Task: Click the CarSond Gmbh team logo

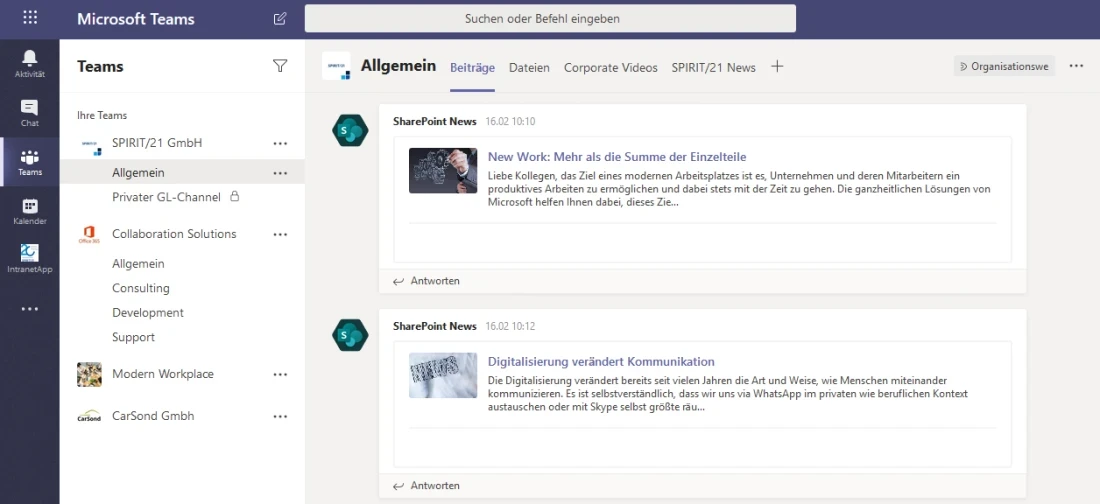Action: [89, 416]
